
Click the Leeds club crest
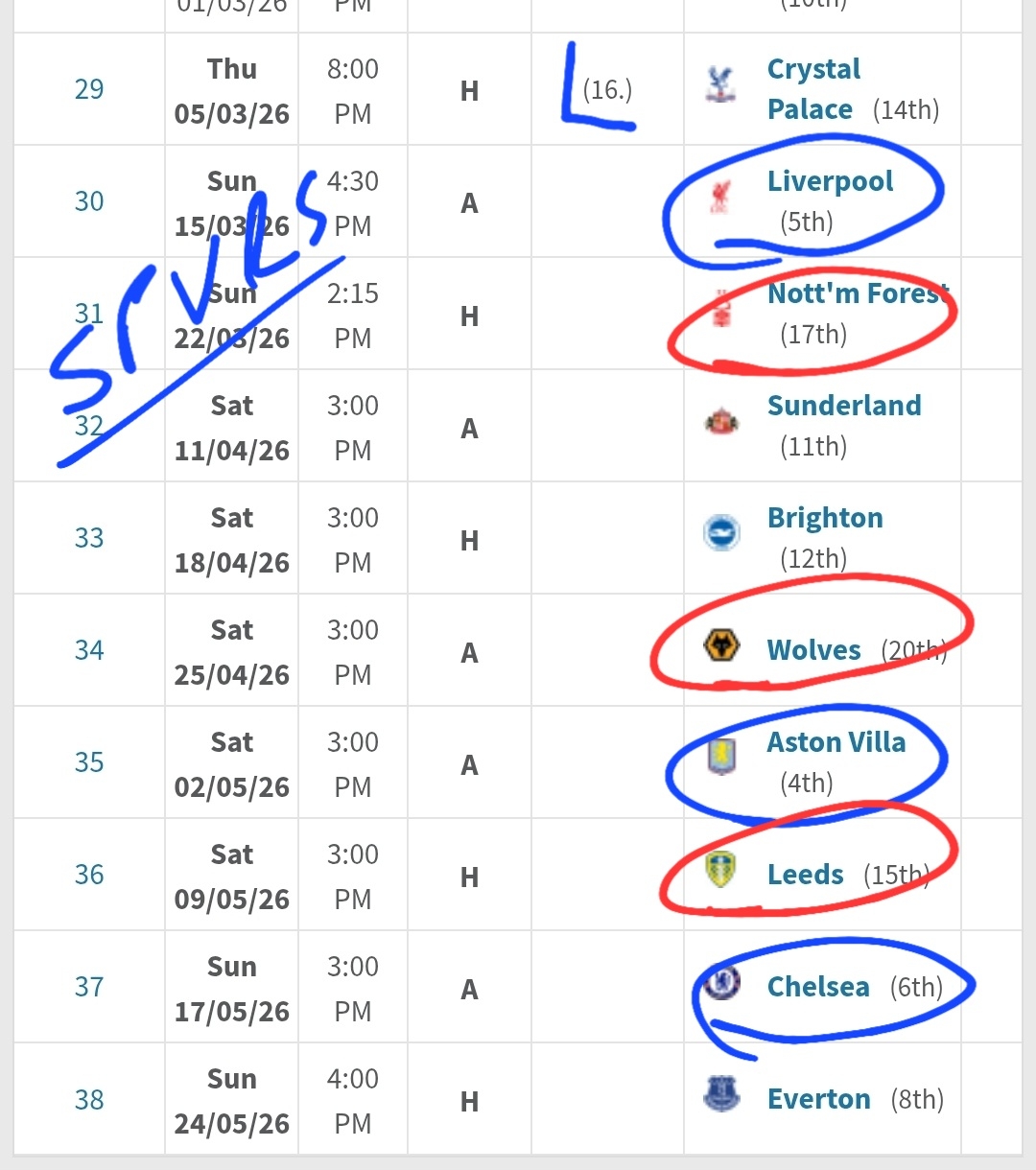720,870
